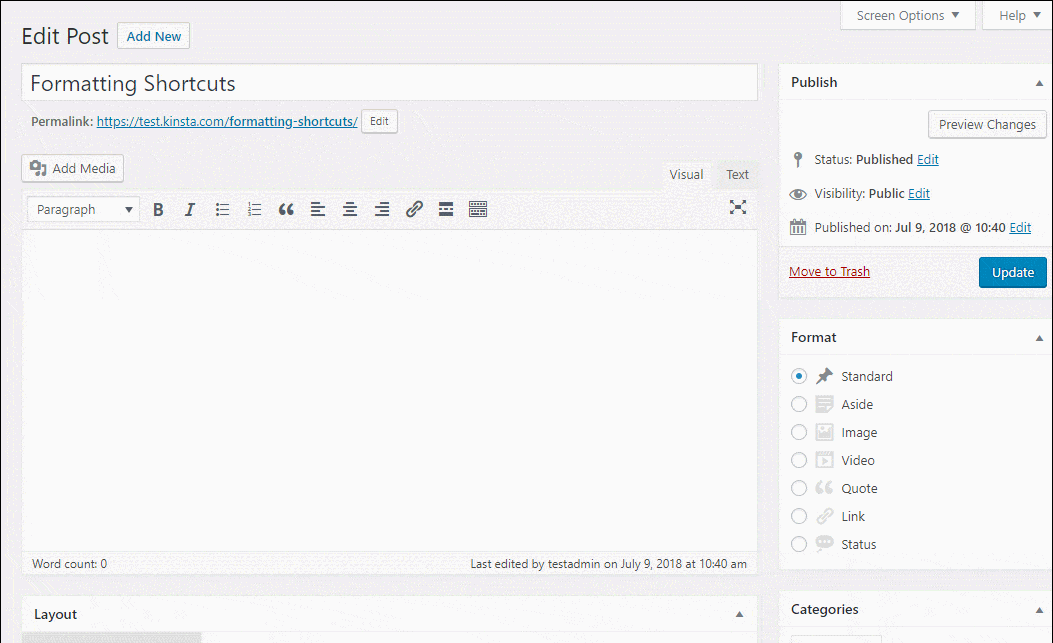The image size is (1053, 643).
Task: Insert the Read More tag
Action: pyautogui.click(x=445, y=209)
